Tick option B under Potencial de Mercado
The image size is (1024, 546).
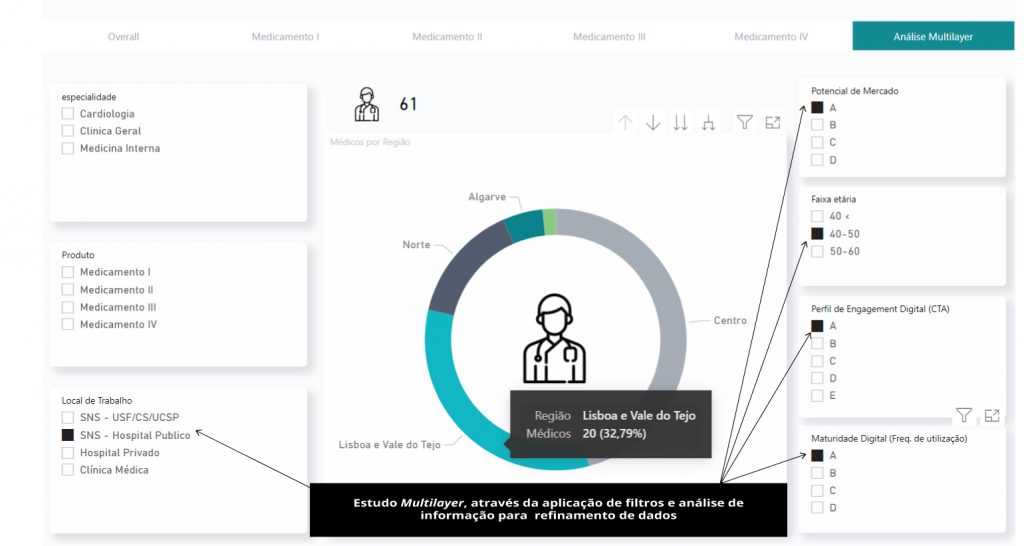pyautogui.click(x=817, y=125)
